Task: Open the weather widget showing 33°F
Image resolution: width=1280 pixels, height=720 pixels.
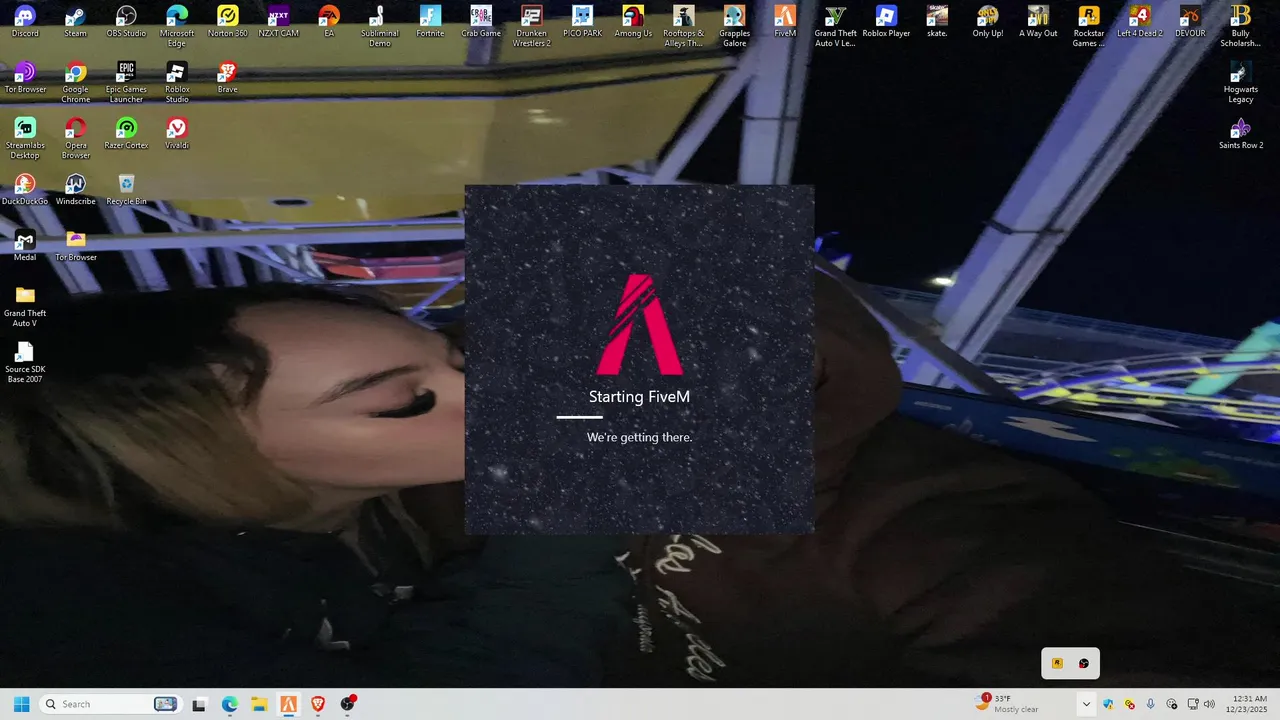Action: 1008,704
